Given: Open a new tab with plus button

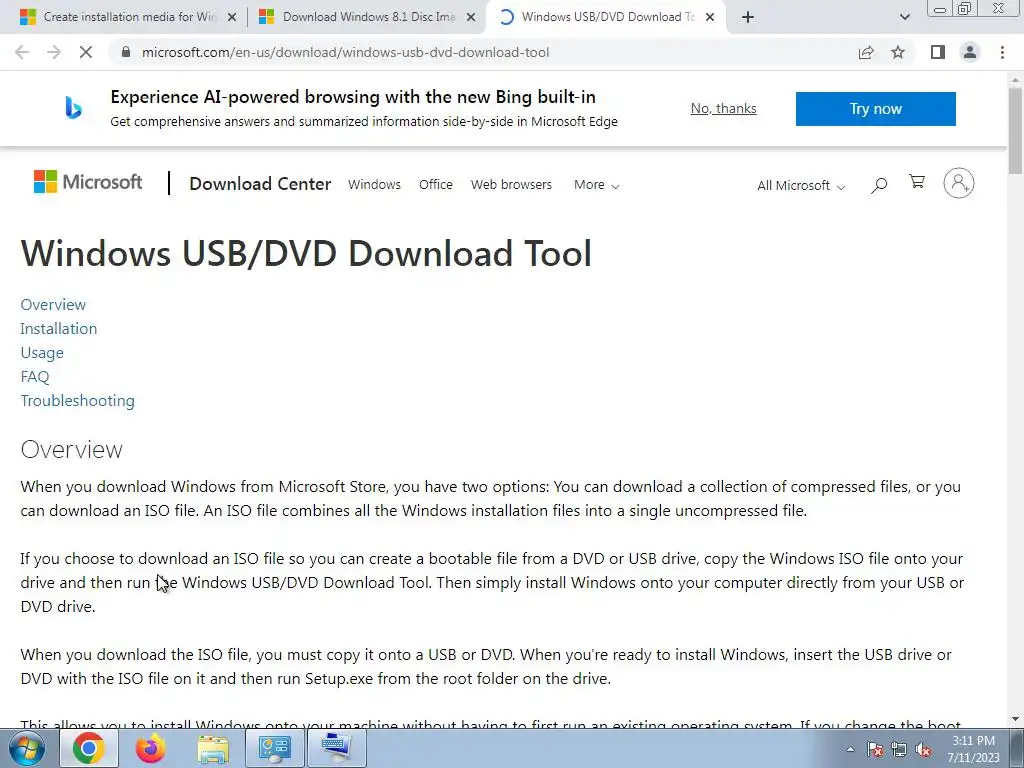Looking at the screenshot, I should [x=748, y=17].
